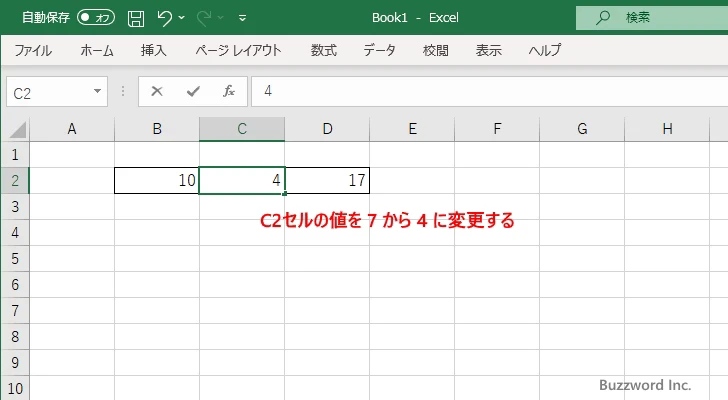This screenshot has width=728, height=400.
Task: Open the Customize Quick Access Toolbar dropdown
Action: (x=242, y=17)
